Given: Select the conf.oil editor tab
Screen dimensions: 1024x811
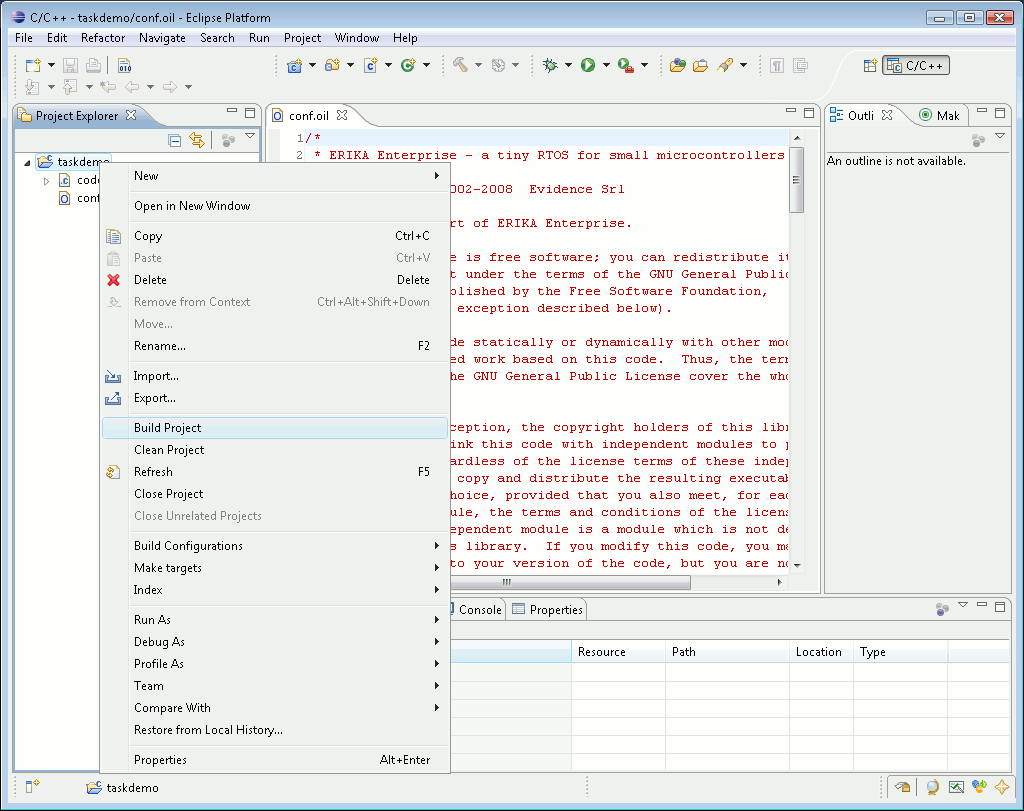Looking at the screenshot, I should [308, 116].
